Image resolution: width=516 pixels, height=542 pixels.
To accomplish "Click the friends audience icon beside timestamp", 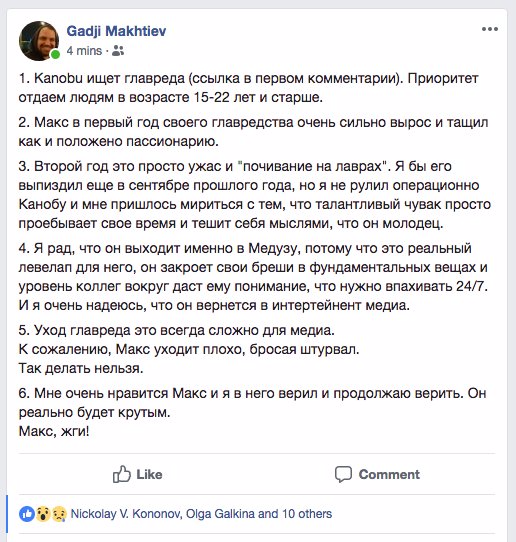I will click(x=118, y=51).
